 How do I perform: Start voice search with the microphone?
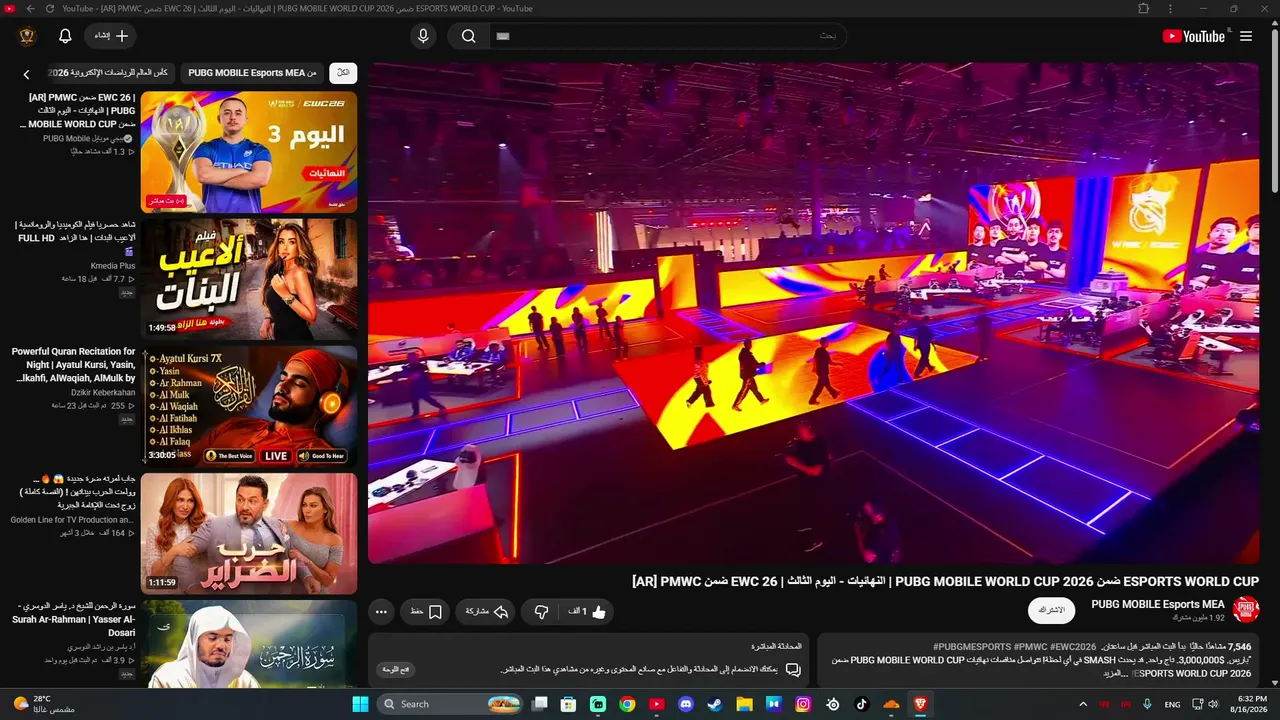click(423, 36)
